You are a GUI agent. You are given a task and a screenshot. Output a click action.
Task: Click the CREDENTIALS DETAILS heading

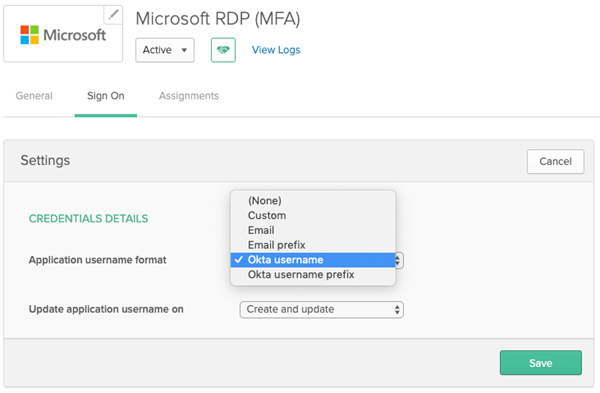[x=88, y=219]
